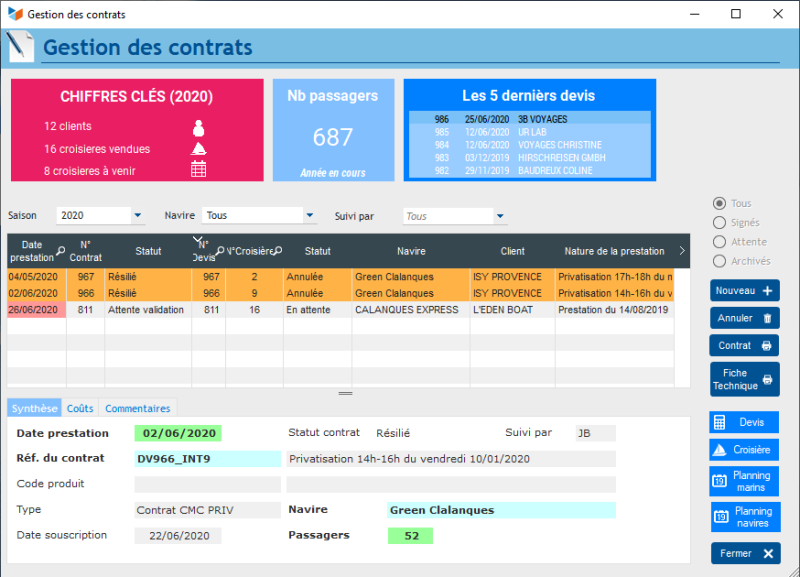Image resolution: width=800 pixels, height=577 pixels.
Task: Click the Annuler trash button
Action: coord(744,319)
